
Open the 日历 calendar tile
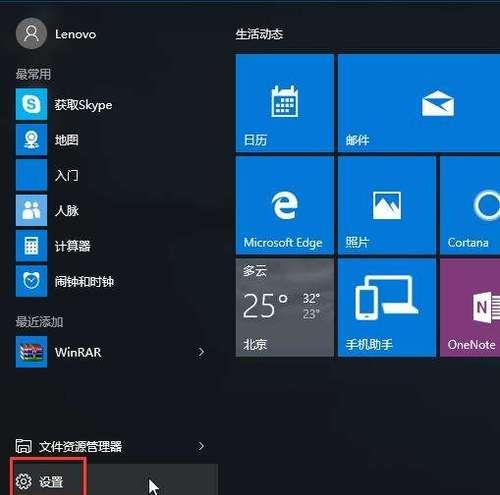coord(285,103)
